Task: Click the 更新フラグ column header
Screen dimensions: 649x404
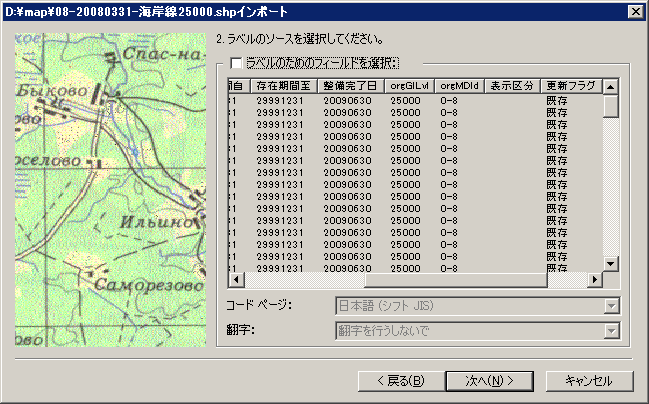Action: pyautogui.click(x=572, y=86)
